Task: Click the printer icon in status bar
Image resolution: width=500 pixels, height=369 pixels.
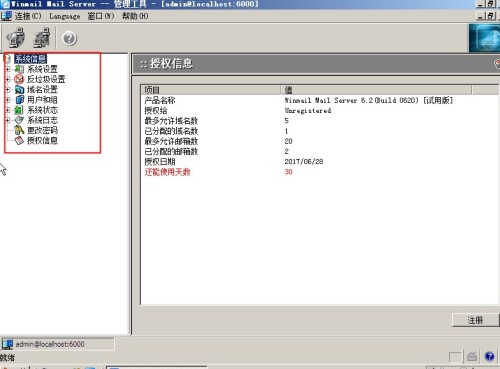Action: click(x=472, y=357)
